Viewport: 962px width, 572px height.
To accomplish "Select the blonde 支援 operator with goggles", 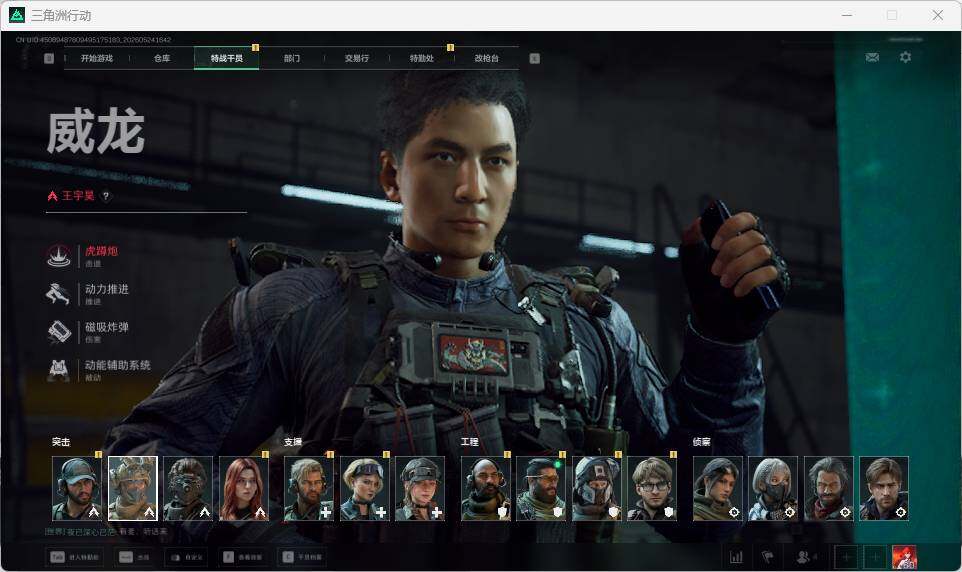I will pyautogui.click(x=364, y=489).
